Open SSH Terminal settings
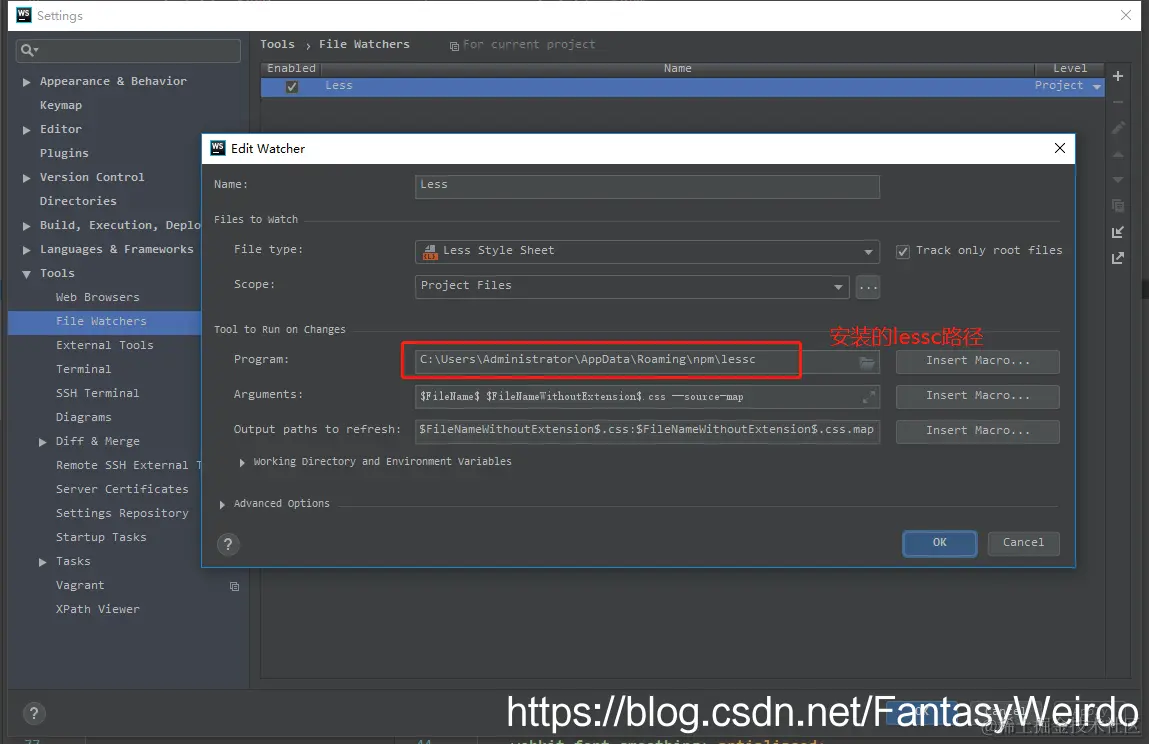The height and width of the screenshot is (744, 1149). tap(97, 393)
